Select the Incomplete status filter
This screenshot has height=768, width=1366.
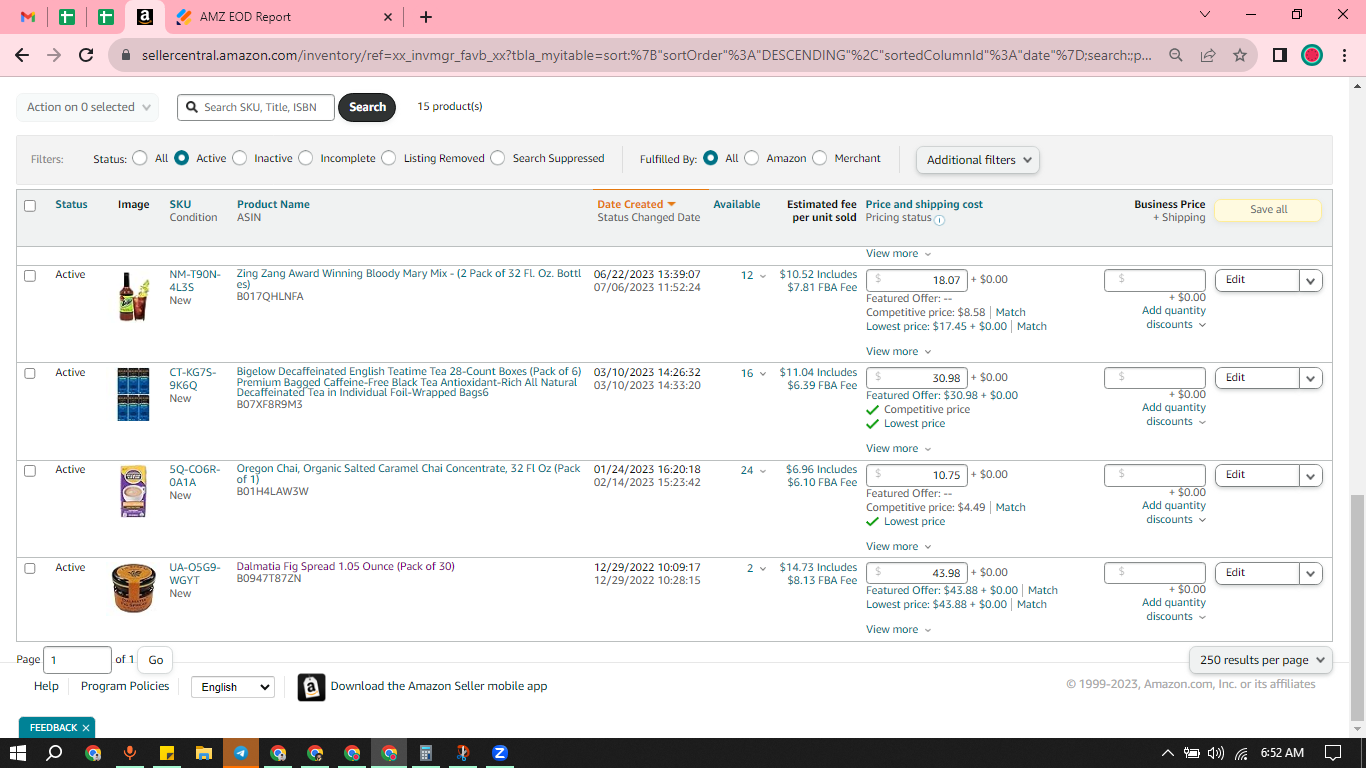click(306, 158)
